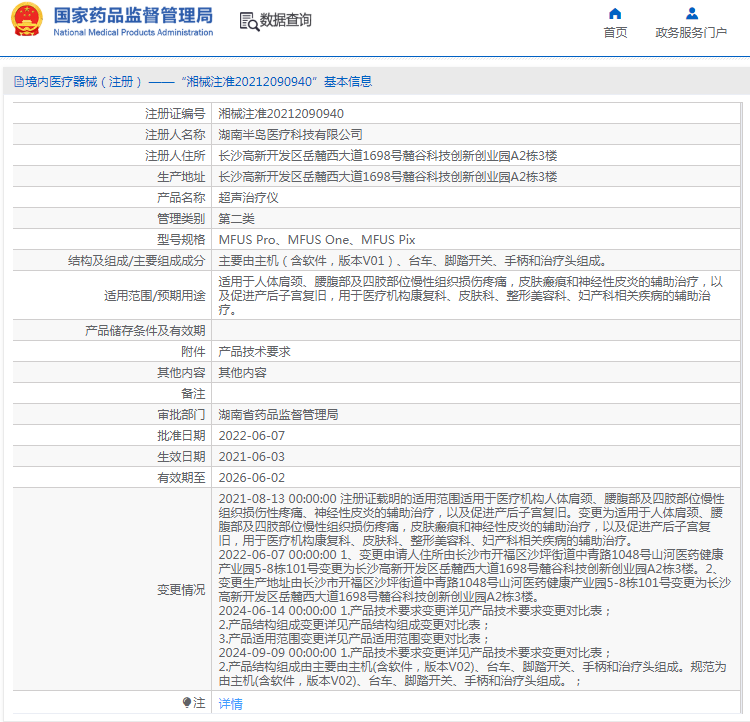Viewport: 750px width, 722px height.
Task: Click the product name 超声治疗仪
Action: tap(249, 198)
